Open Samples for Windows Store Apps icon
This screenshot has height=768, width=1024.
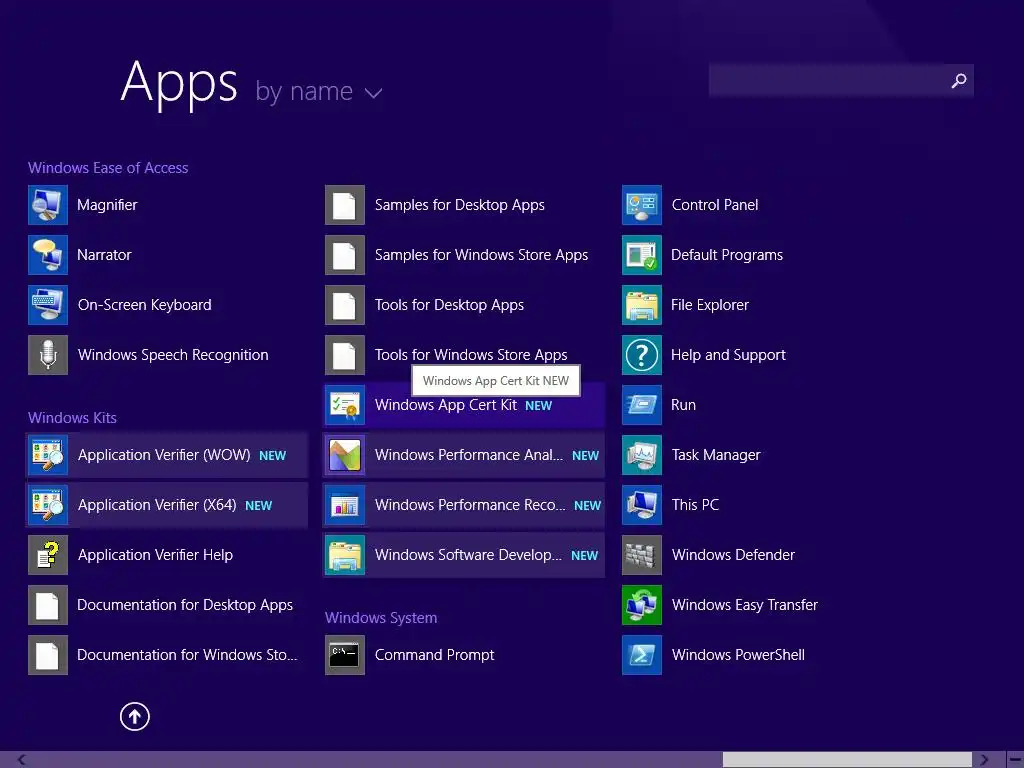[345, 255]
